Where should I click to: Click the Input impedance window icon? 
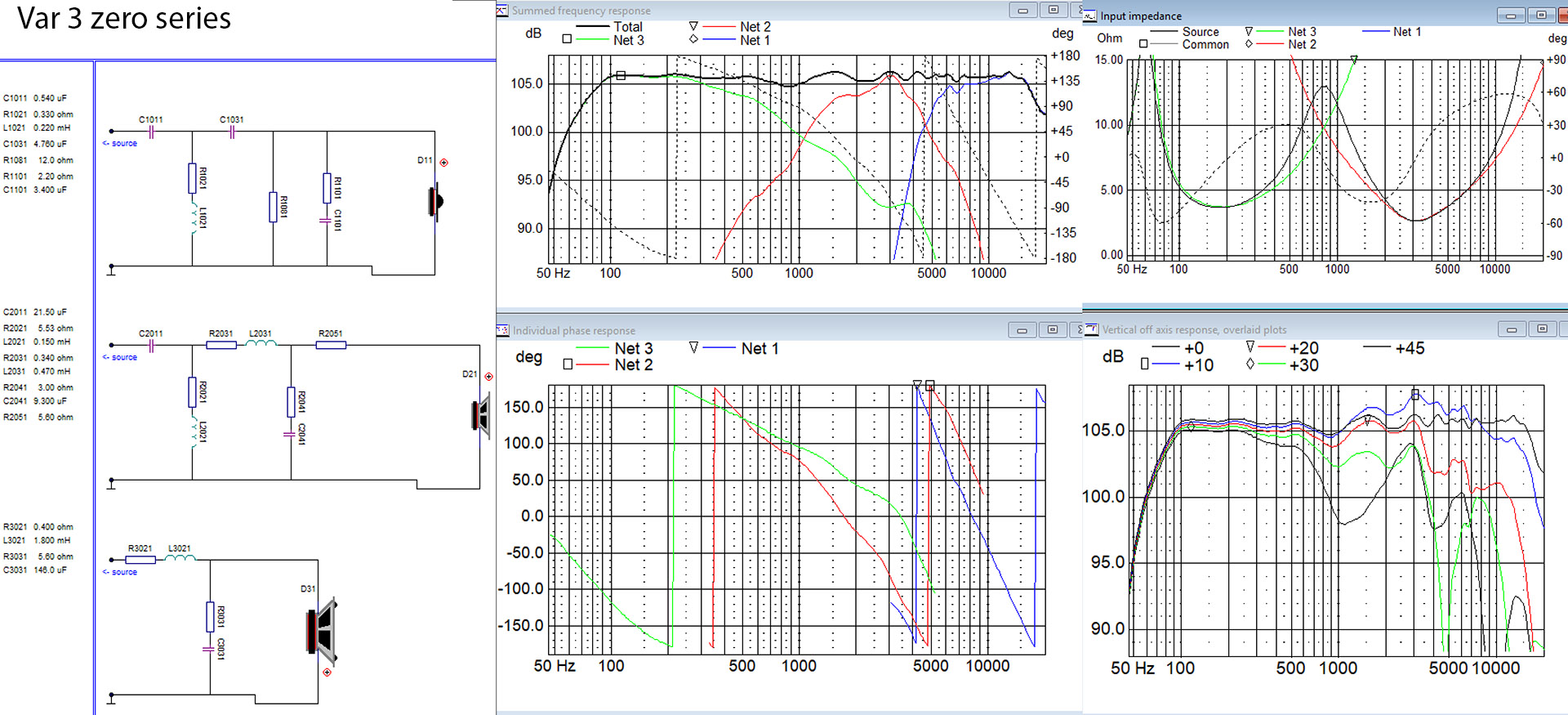[x=1090, y=16]
